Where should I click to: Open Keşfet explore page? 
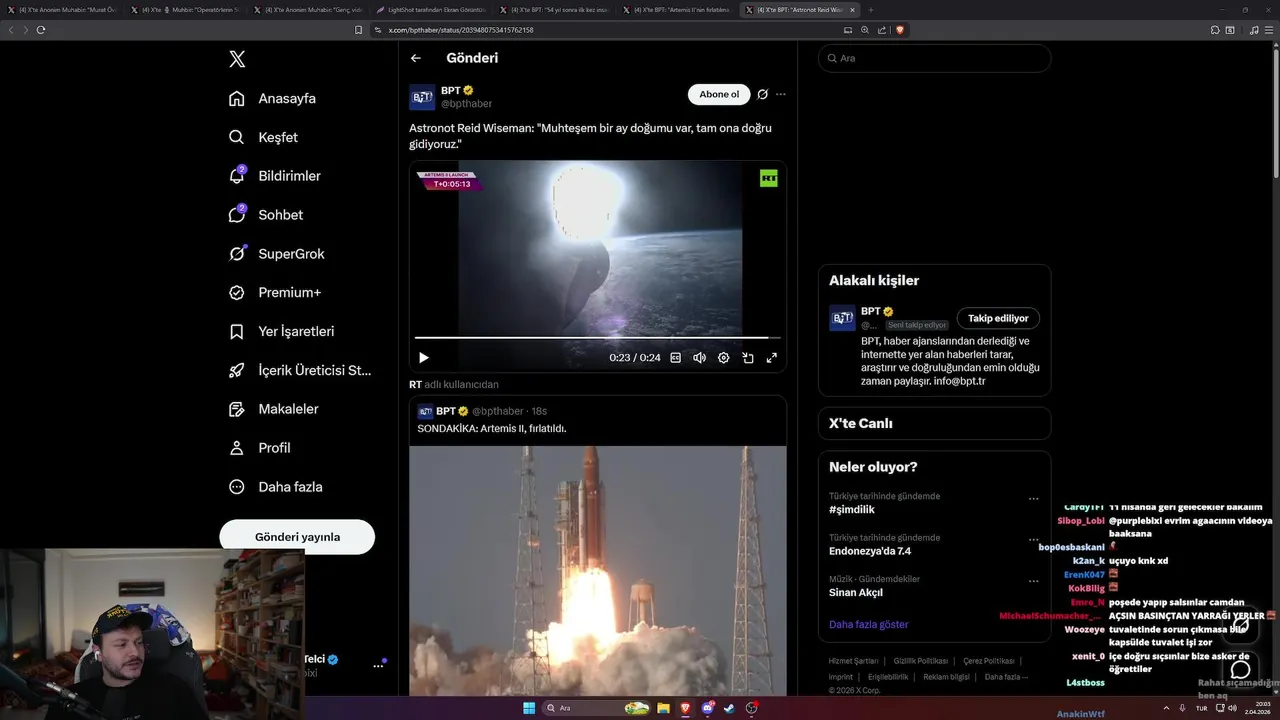(x=264, y=137)
